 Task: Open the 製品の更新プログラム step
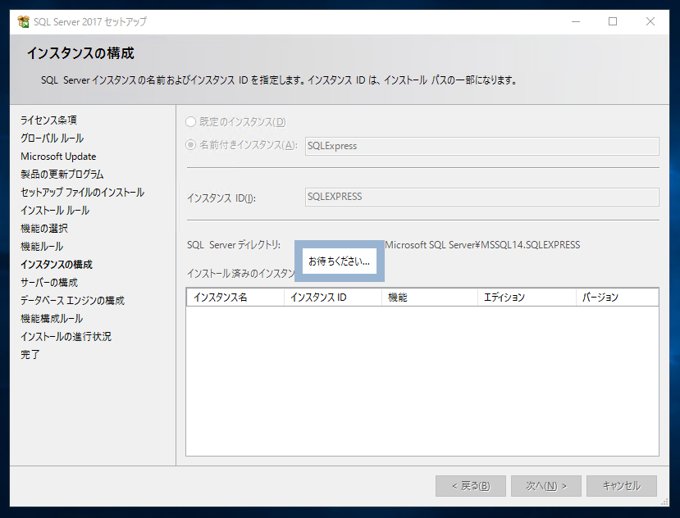click(62, 174)
